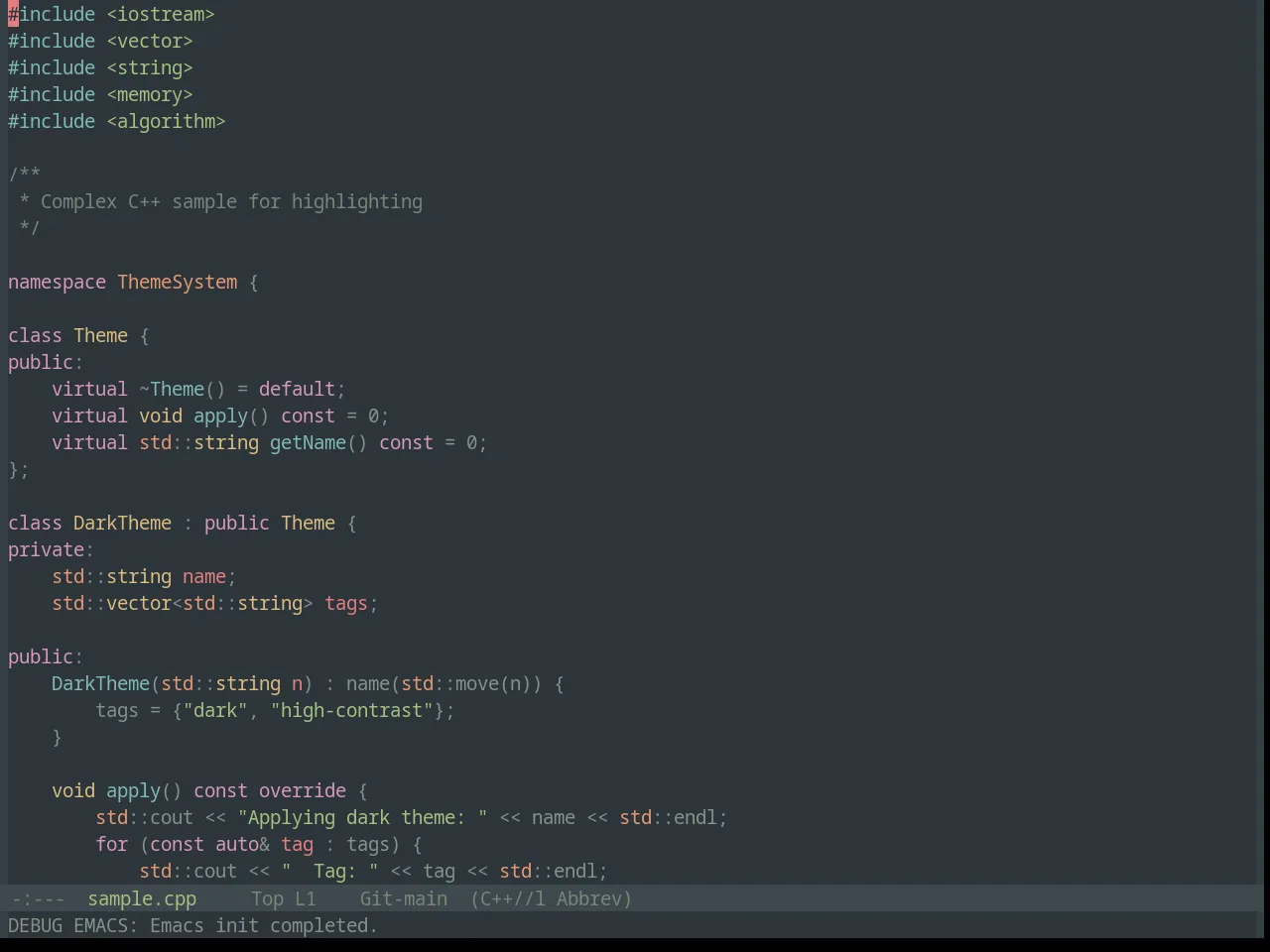This screenshot has width=1270, height=952.
Task: Click the string literal " Tag: "
Action: (329, 872)
